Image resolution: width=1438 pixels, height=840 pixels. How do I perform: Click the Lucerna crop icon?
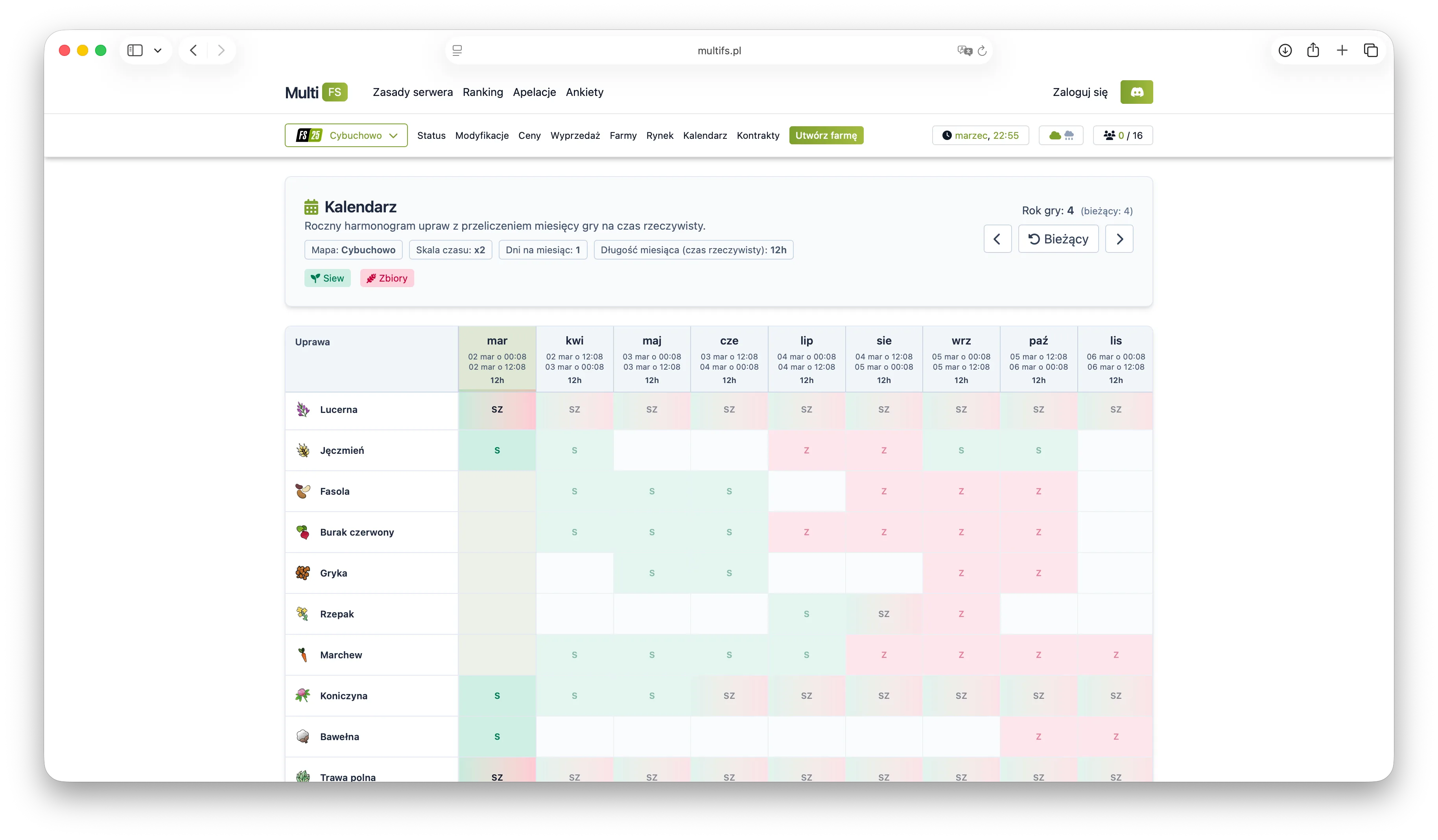pos(303,409)
